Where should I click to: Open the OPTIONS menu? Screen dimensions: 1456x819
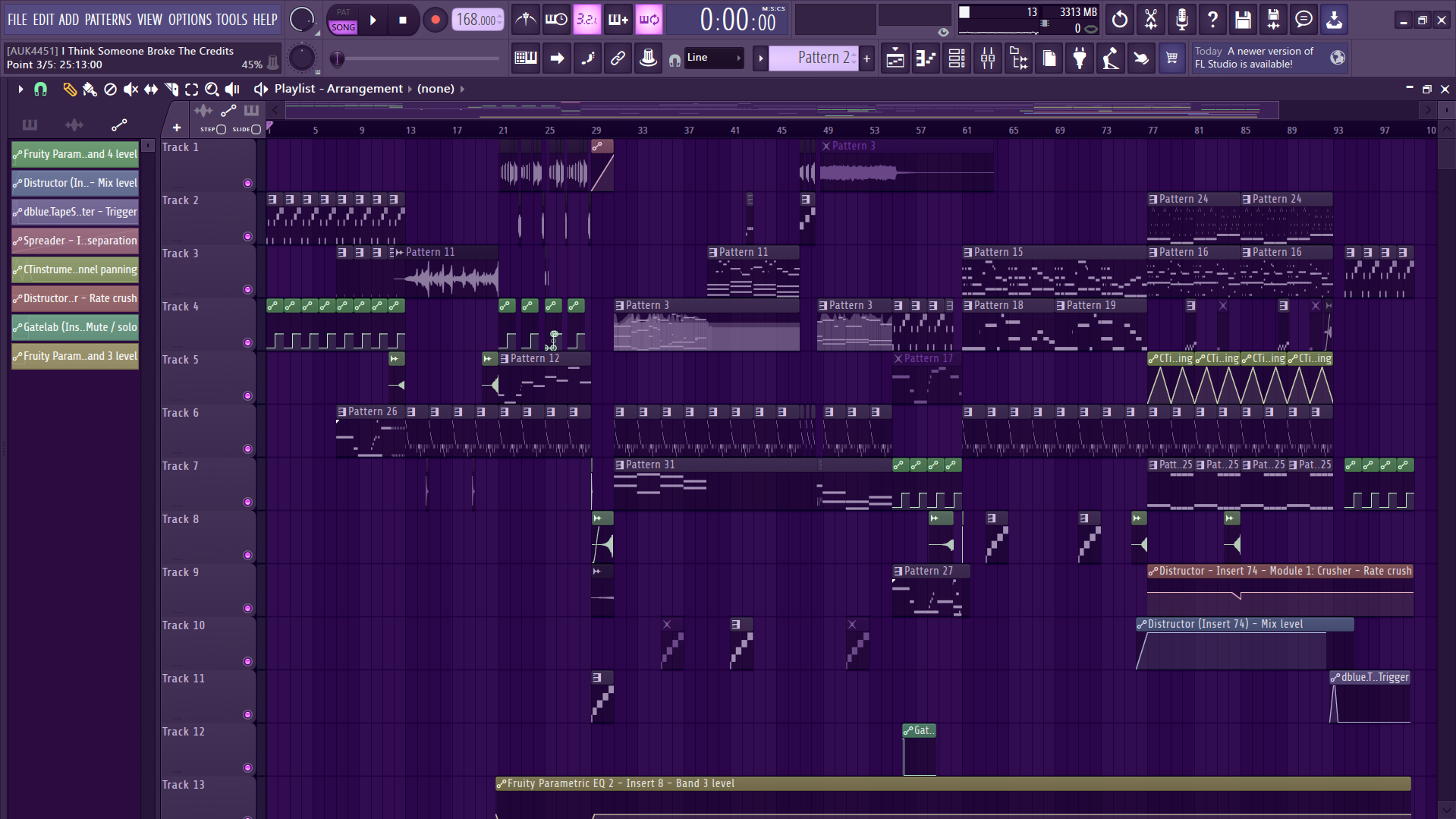click(190, 20)
